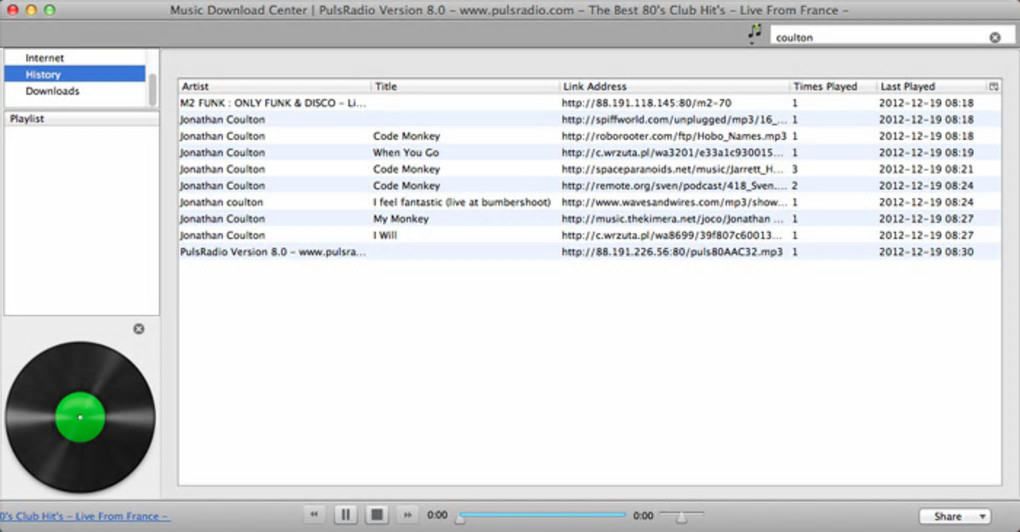Screen dimensions: 1020x532
Task: Sort by Link Address column header
Action: pos(673,86)
